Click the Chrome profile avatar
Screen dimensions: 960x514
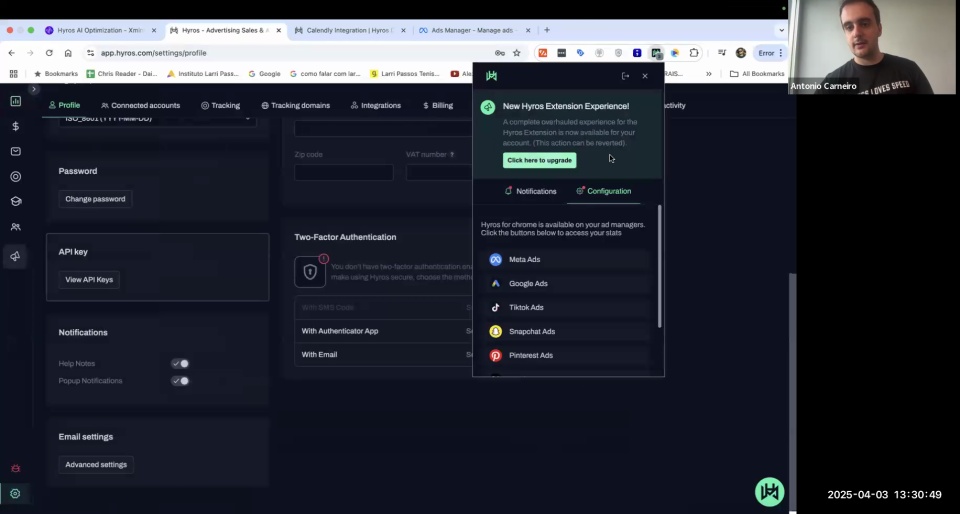click(x=741, y=53)
